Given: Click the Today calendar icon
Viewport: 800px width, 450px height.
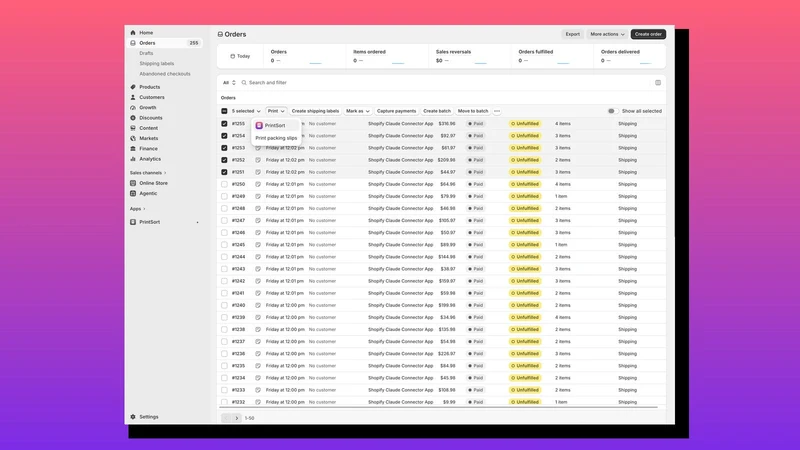Looking at the screenshot, I should click(233, 56).
